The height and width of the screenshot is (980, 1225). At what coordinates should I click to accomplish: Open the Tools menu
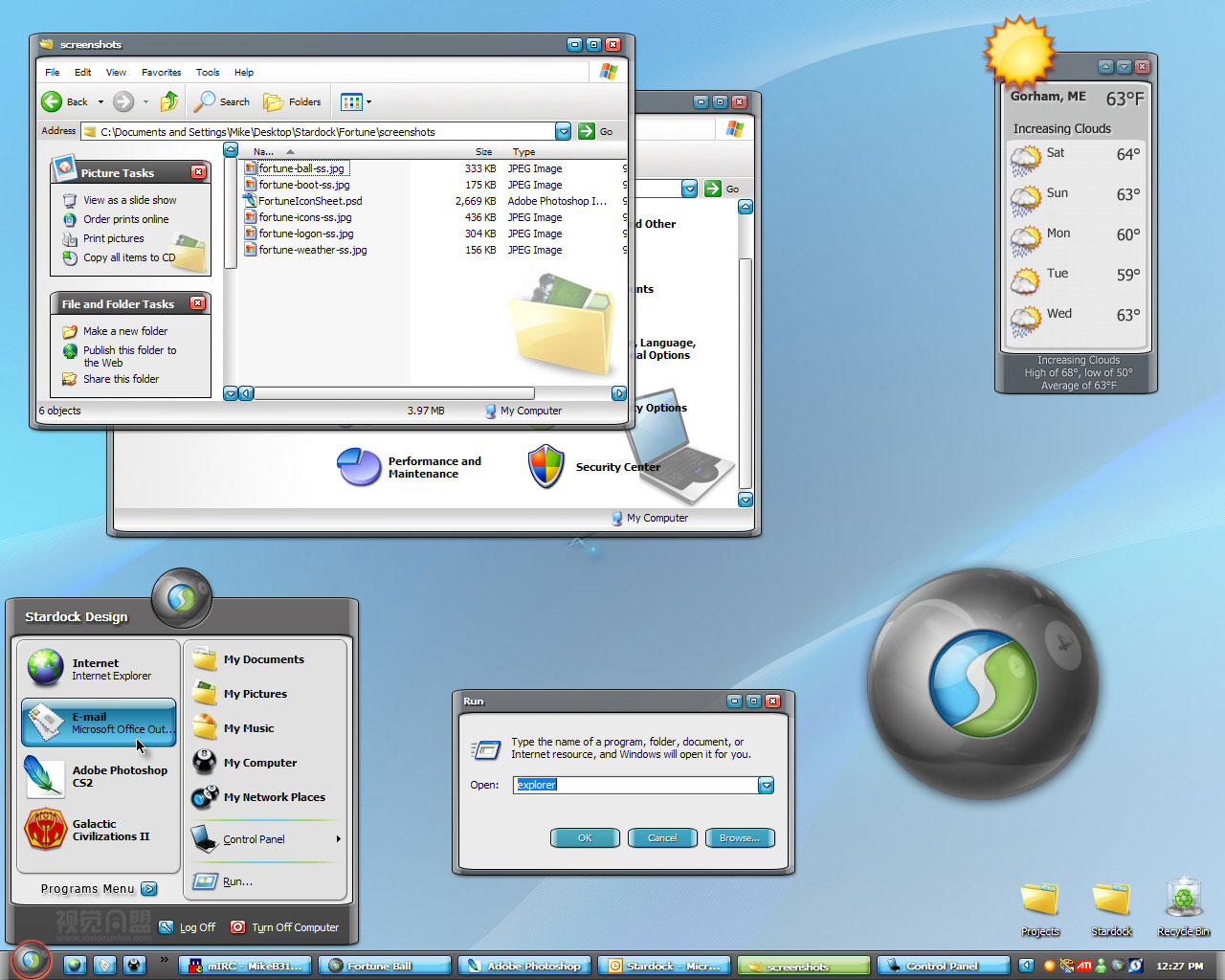point(208,72)
